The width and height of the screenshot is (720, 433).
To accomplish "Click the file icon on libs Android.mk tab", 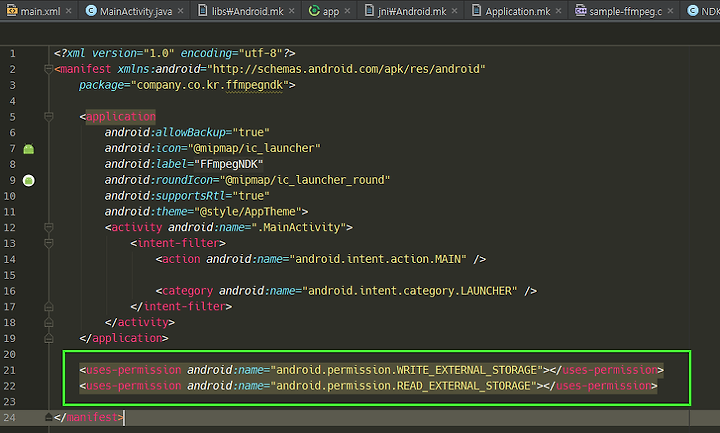I will point(202,10).
